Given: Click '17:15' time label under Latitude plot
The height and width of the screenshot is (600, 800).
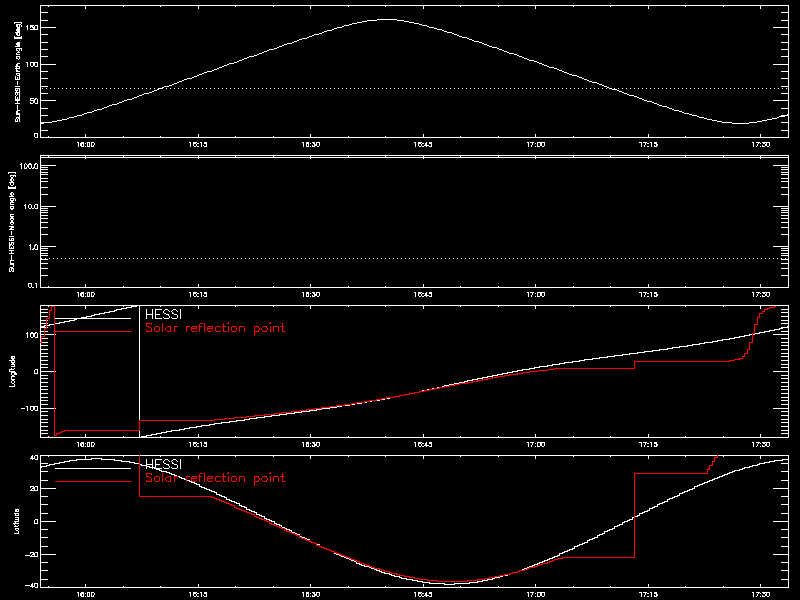Looking at the screenshot, I should (x=648, y=595).
